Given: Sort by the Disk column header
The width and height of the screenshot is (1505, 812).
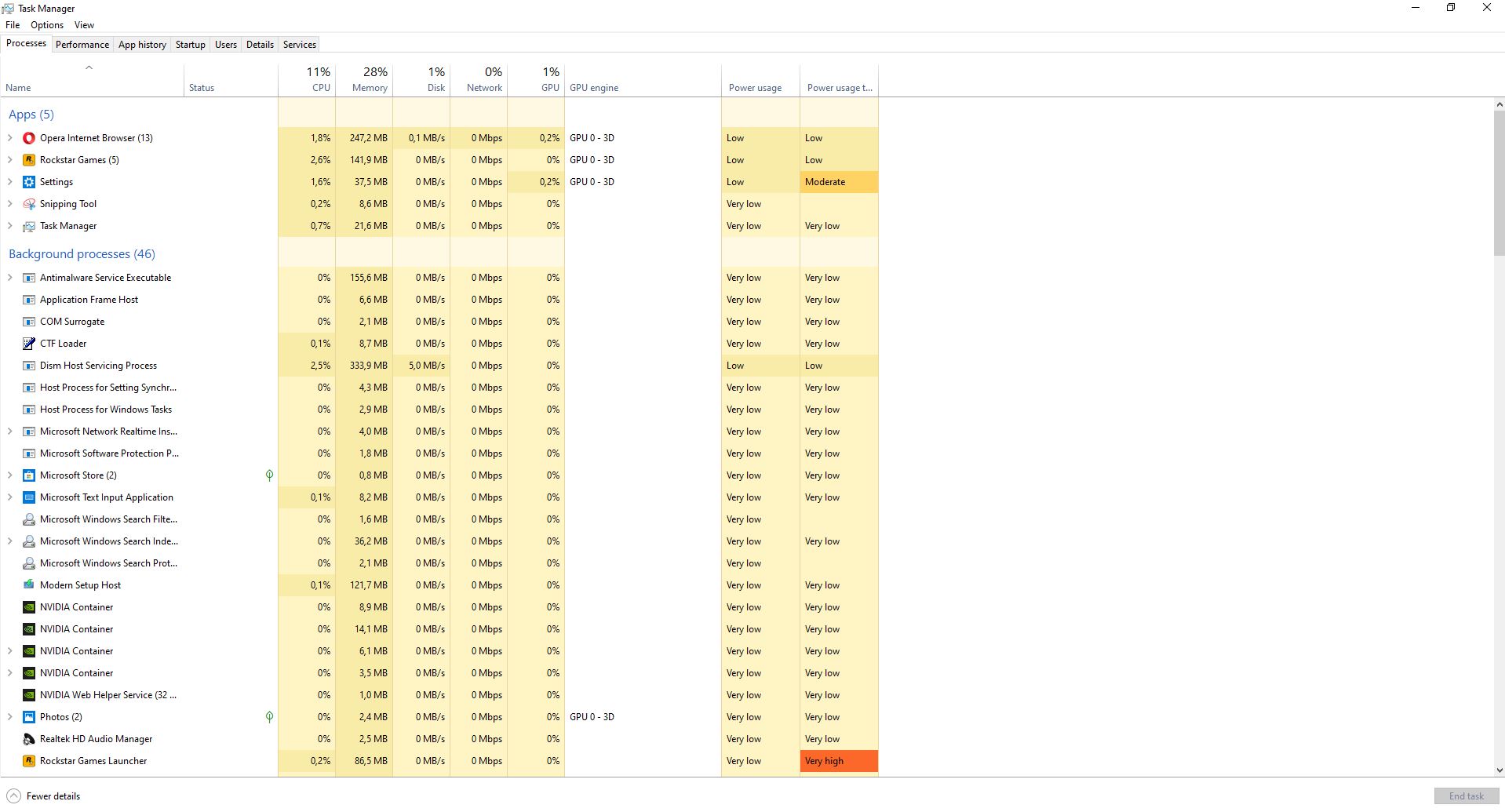Looking at the screenshot, I should (x=421, y=80).
